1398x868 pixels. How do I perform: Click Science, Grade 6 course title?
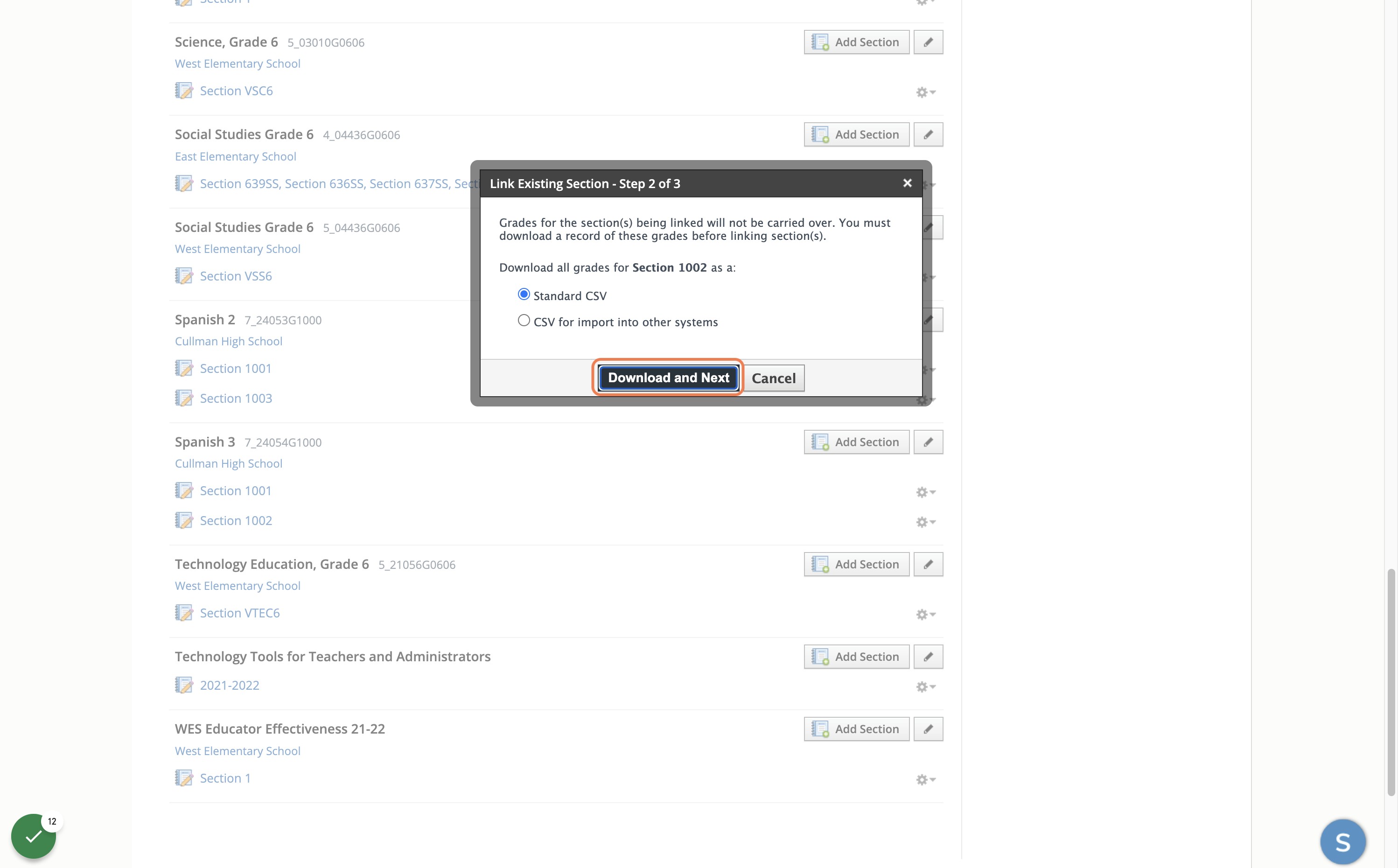pos(226,42)
